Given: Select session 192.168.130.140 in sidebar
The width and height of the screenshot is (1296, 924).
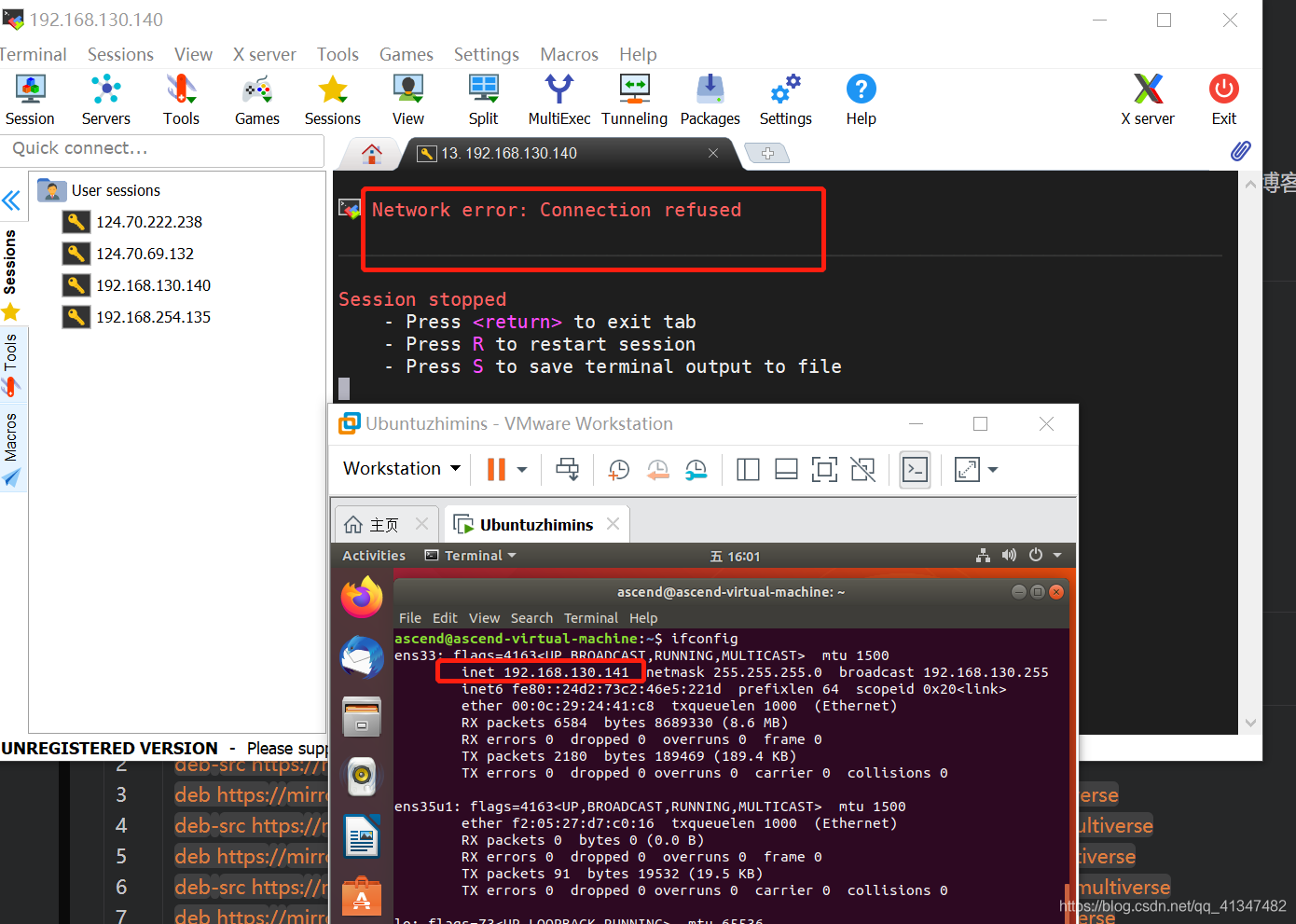Looking at the screenshot, I should 137,285.
